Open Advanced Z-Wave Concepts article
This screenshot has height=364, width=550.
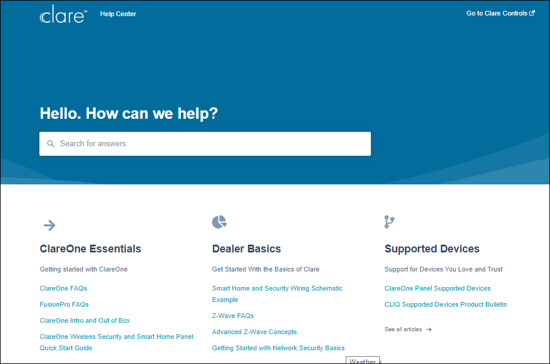(254, 332)
